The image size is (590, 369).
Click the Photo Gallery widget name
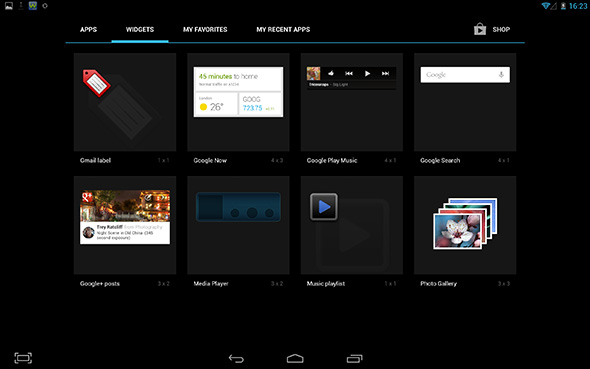[438, 284]
